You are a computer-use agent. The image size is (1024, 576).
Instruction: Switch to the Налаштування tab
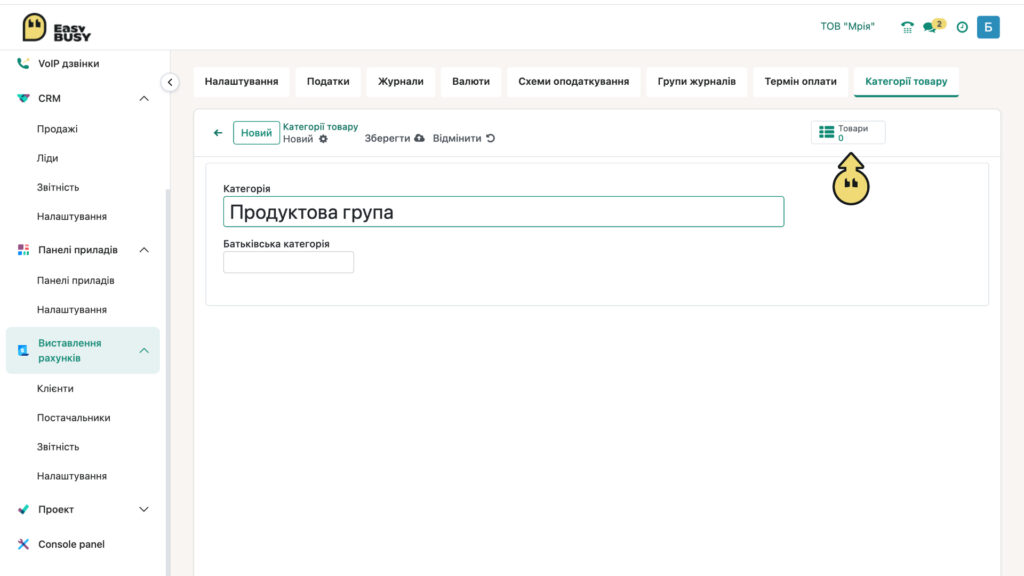tap(242, 82)
